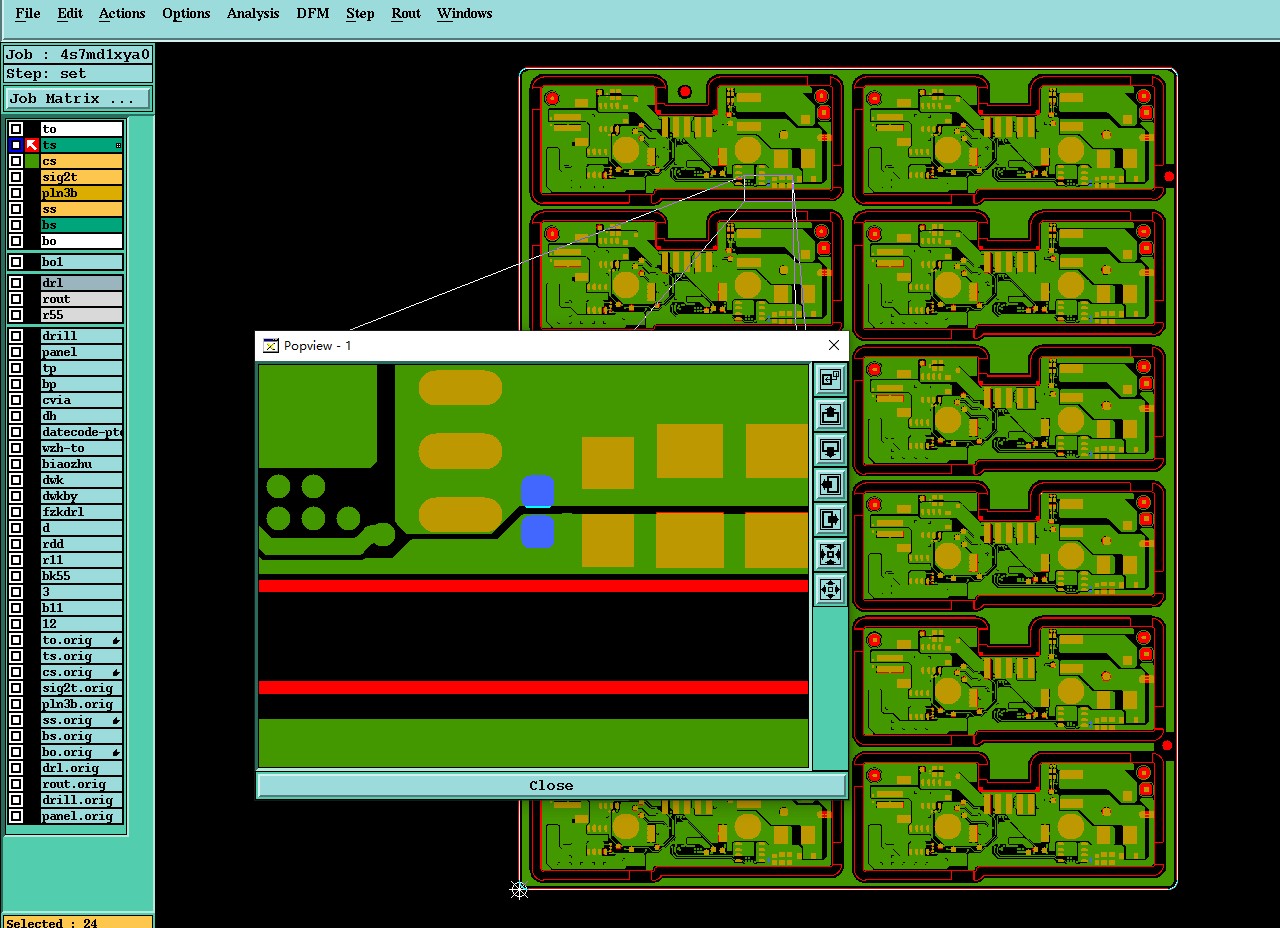
Task: Open the Analysis menu
Action: click(253, 13)
